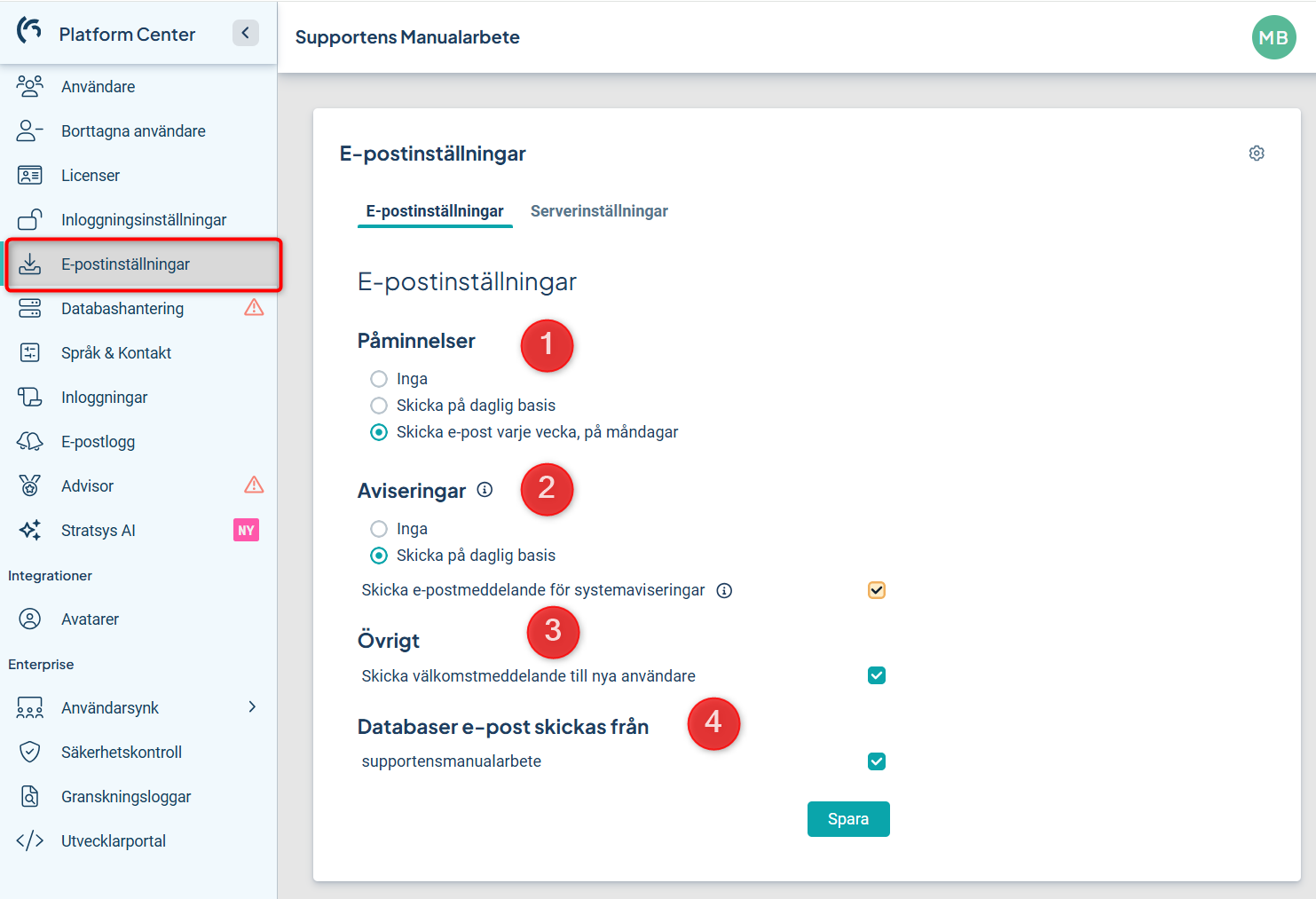Select Påminnelser 'Skicka på daglig basis' radio
The height and width of the screenshot is (899, 1316).
379,406
